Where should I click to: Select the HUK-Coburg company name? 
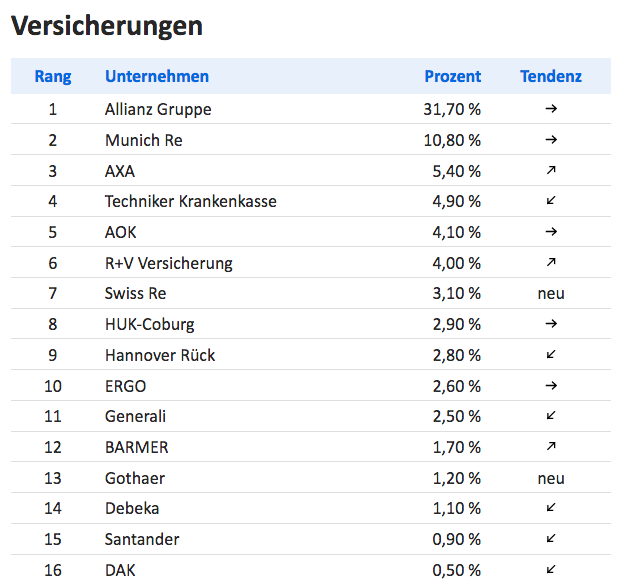point(150,324)
